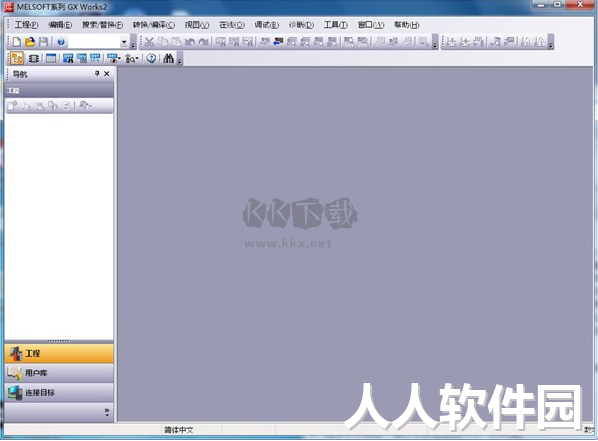Click the blue help question-mark icon

click(x=61, y=42)
